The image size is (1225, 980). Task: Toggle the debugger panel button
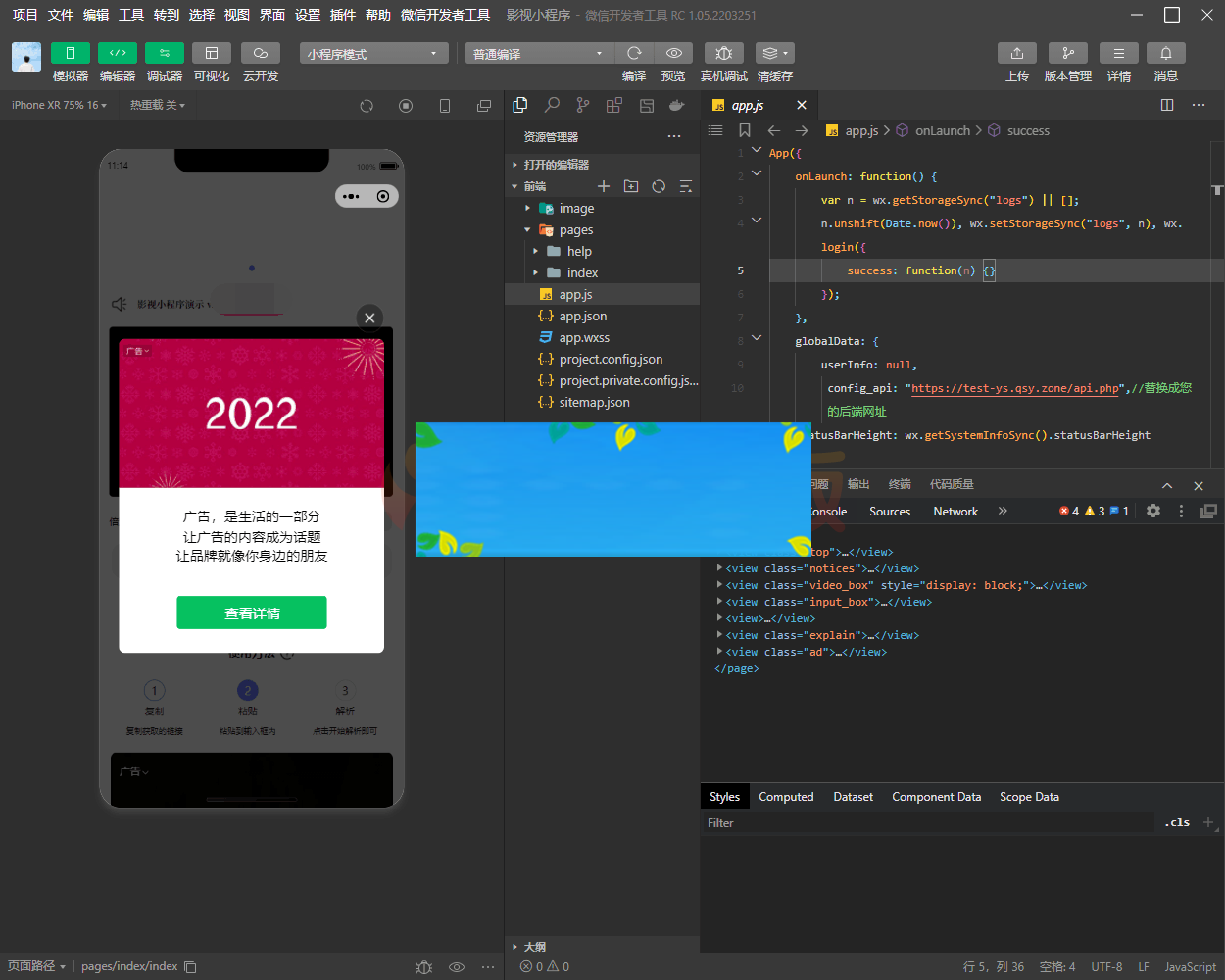[165, 53]
